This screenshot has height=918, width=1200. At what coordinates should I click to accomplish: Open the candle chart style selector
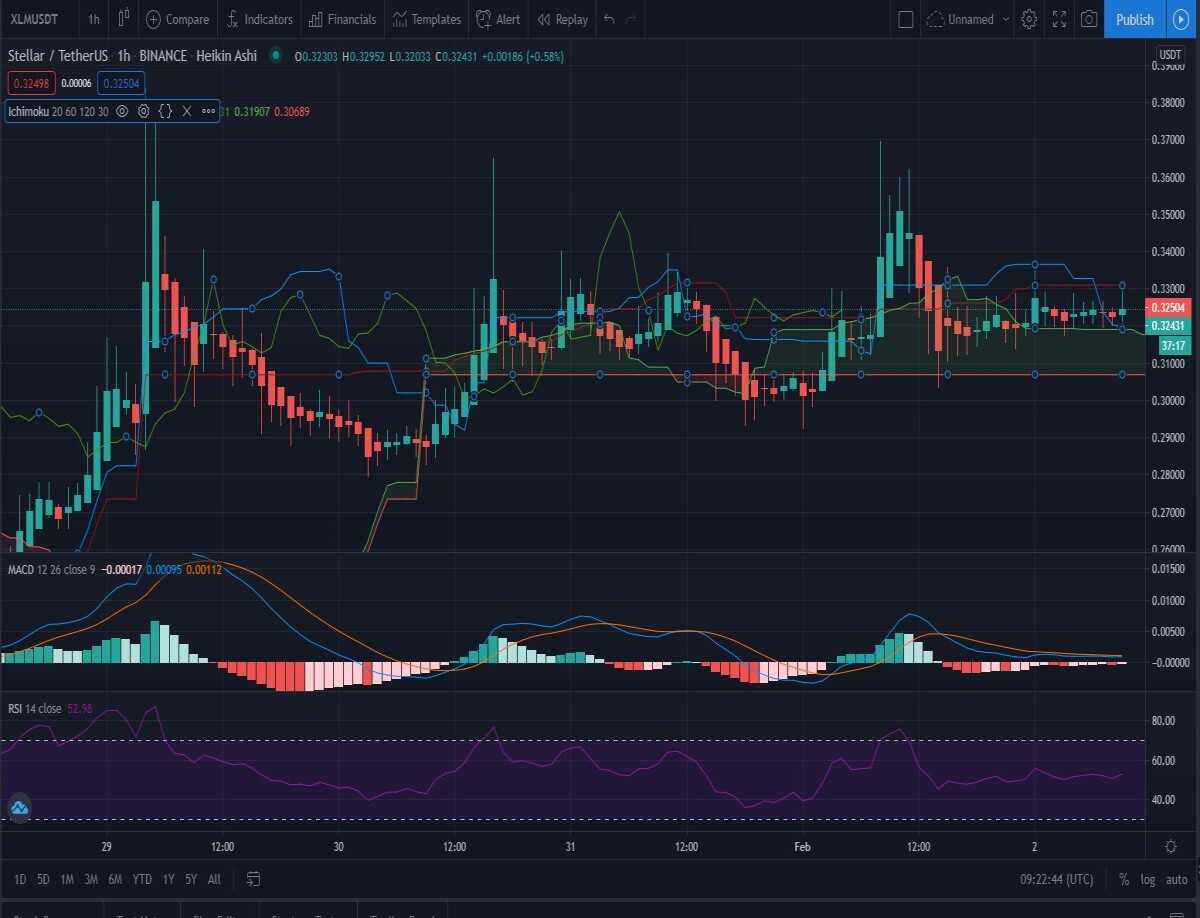point(124,19)
